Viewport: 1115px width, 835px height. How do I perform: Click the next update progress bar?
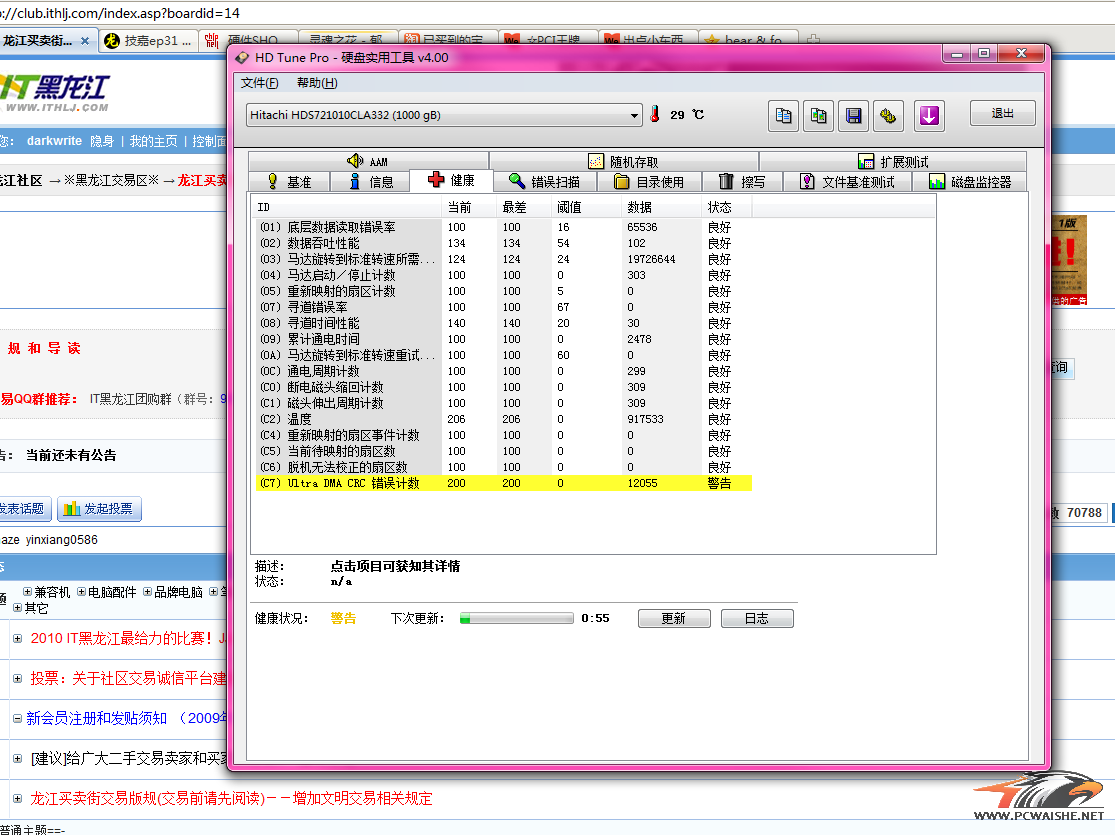coord(517,618)
